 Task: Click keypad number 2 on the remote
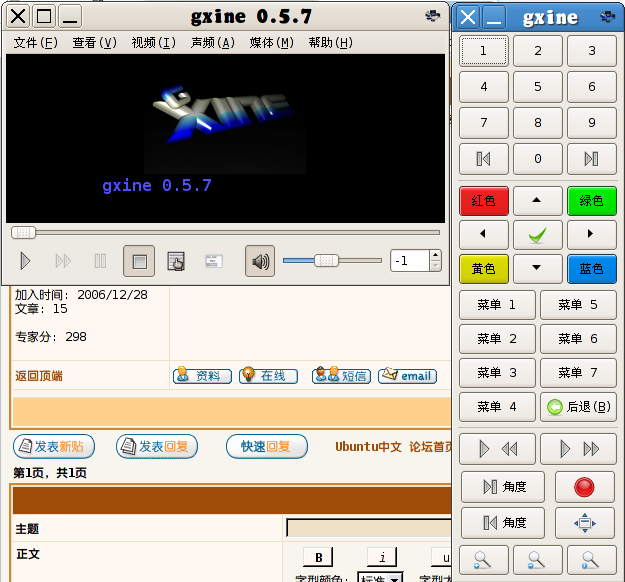pyautogui.click(x=538, y=51)
